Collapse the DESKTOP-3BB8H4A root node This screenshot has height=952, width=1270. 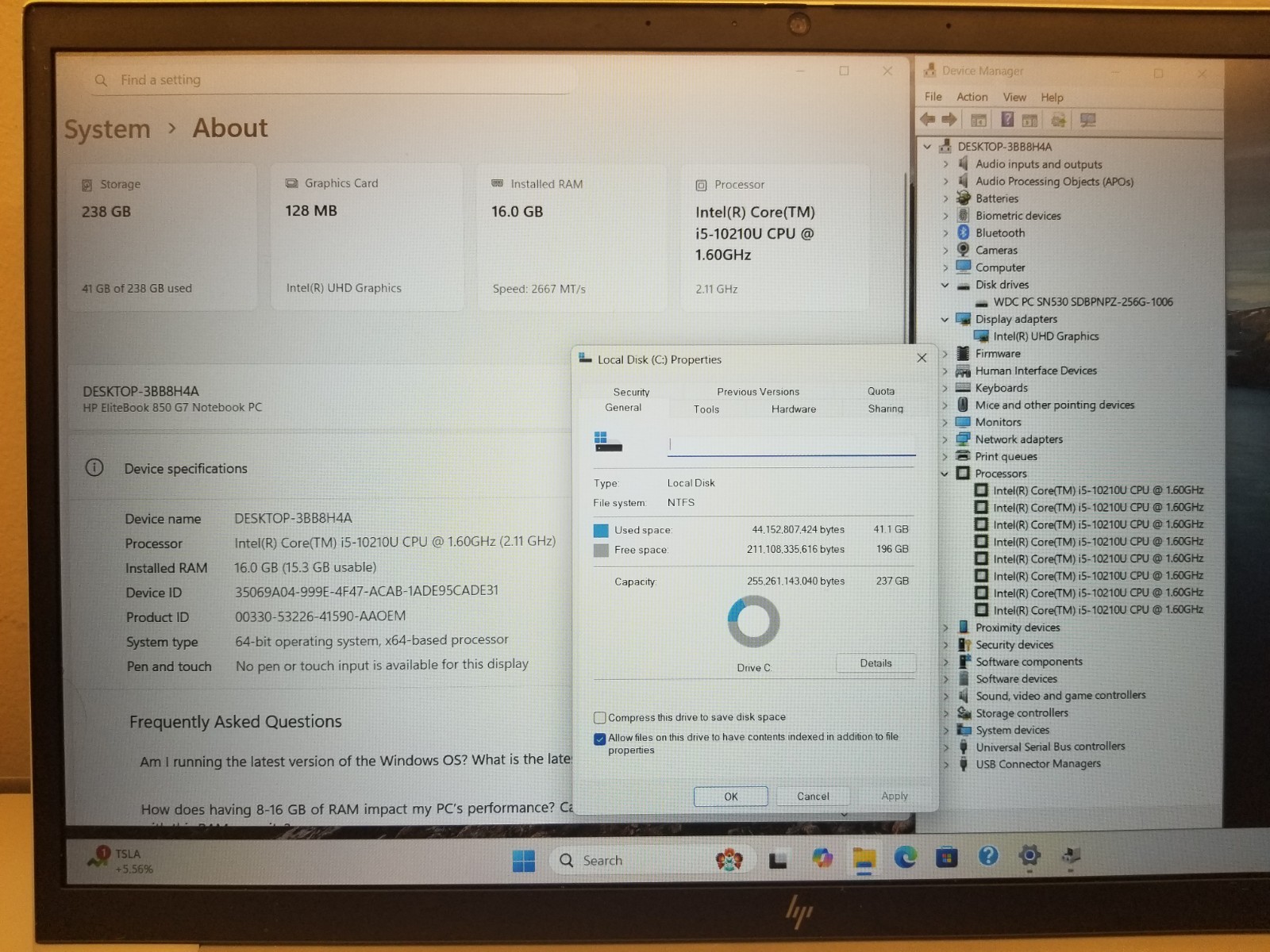coord(927,147)
